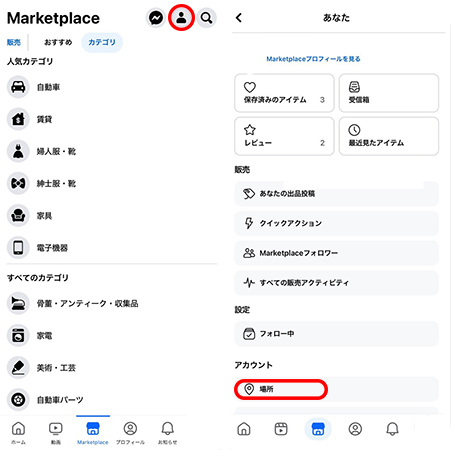Select the 家電 washing machine icon
This screenshot has height=450, width=451.
[18, 335]
